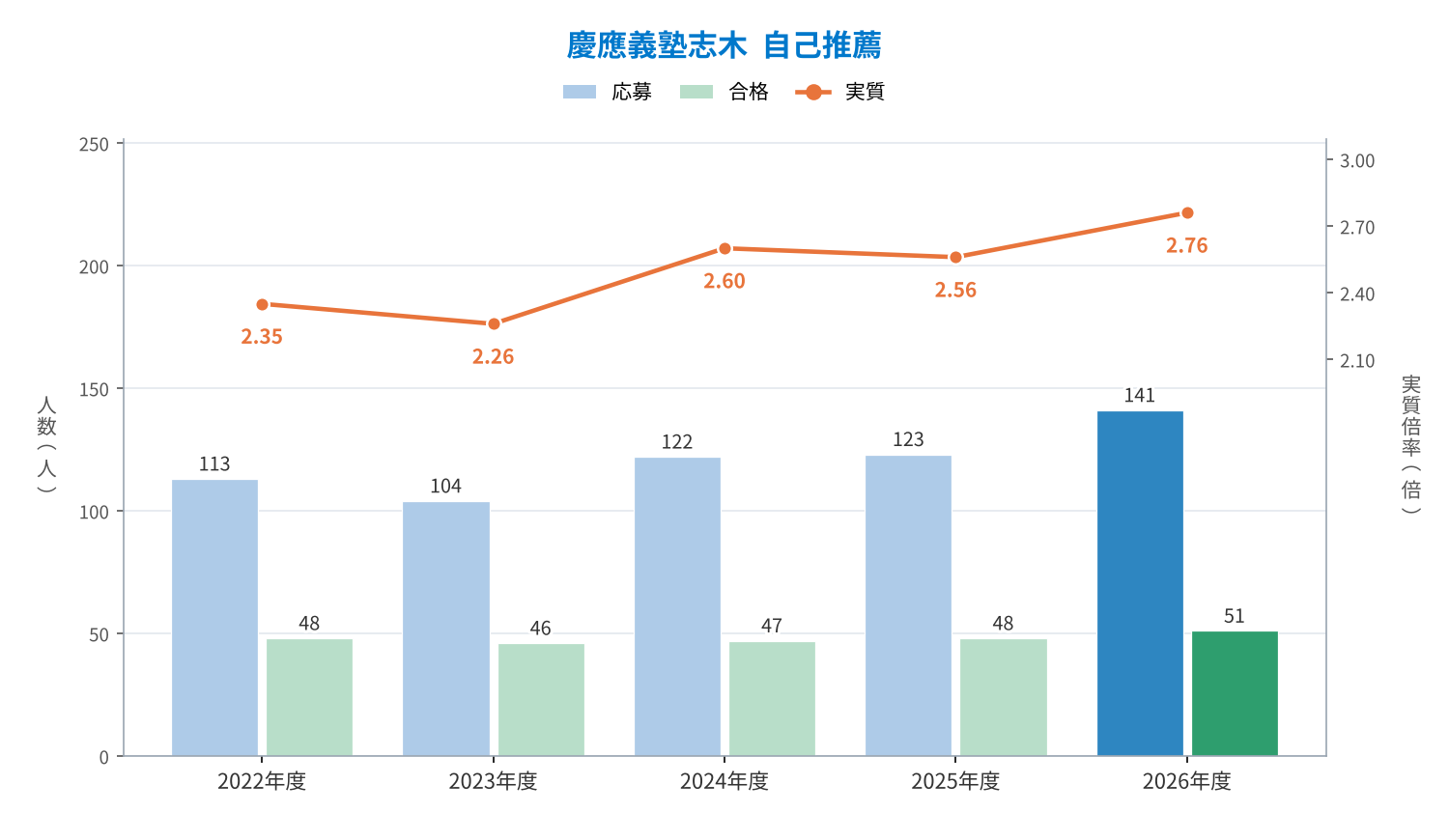Viewport: 1449px width, 840px height.
Task: Select the 2022年度 applicants bar
Action: pyautogui.click(x=214, y=618)
